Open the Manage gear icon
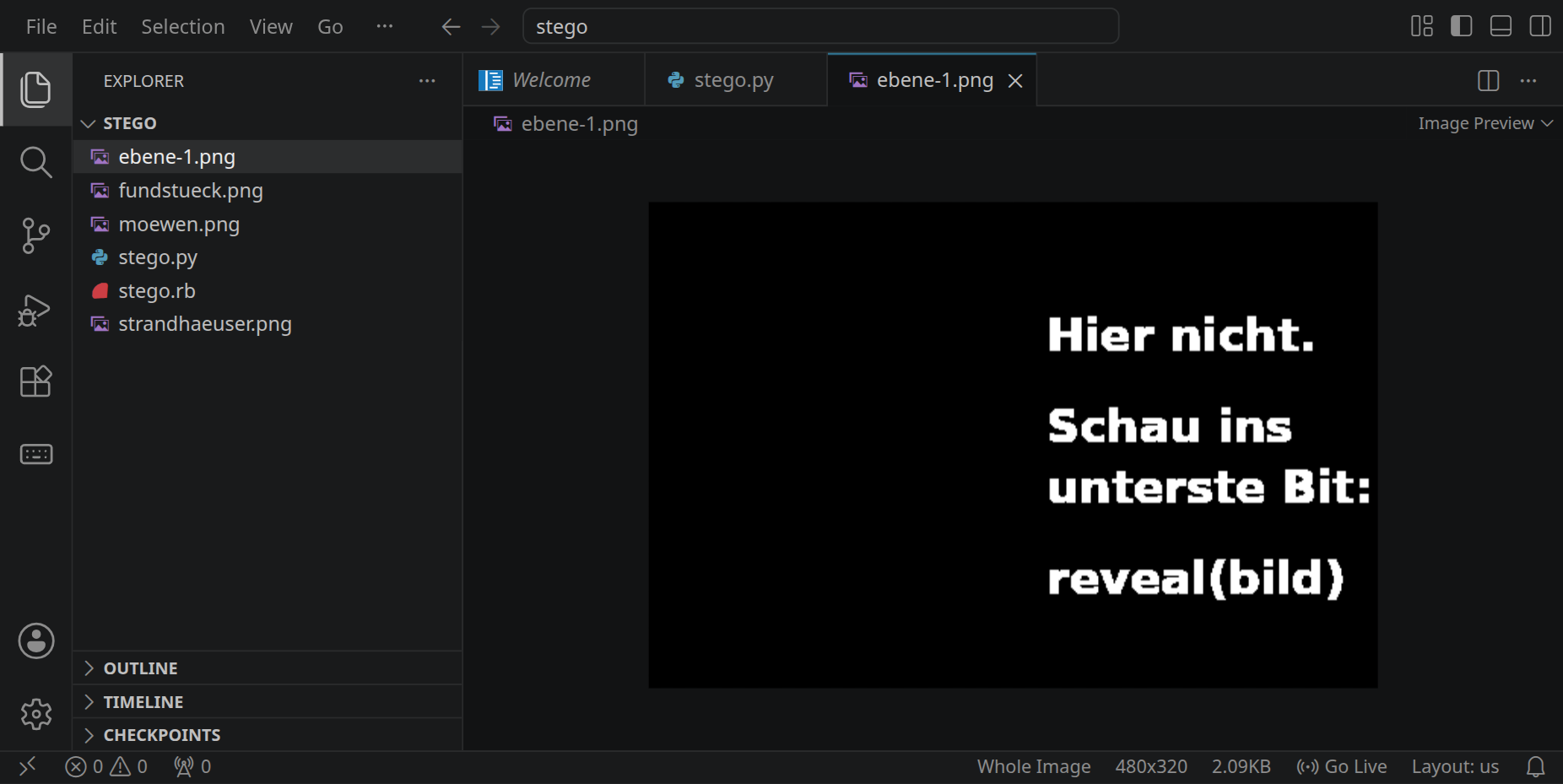 tap(36, 714)
